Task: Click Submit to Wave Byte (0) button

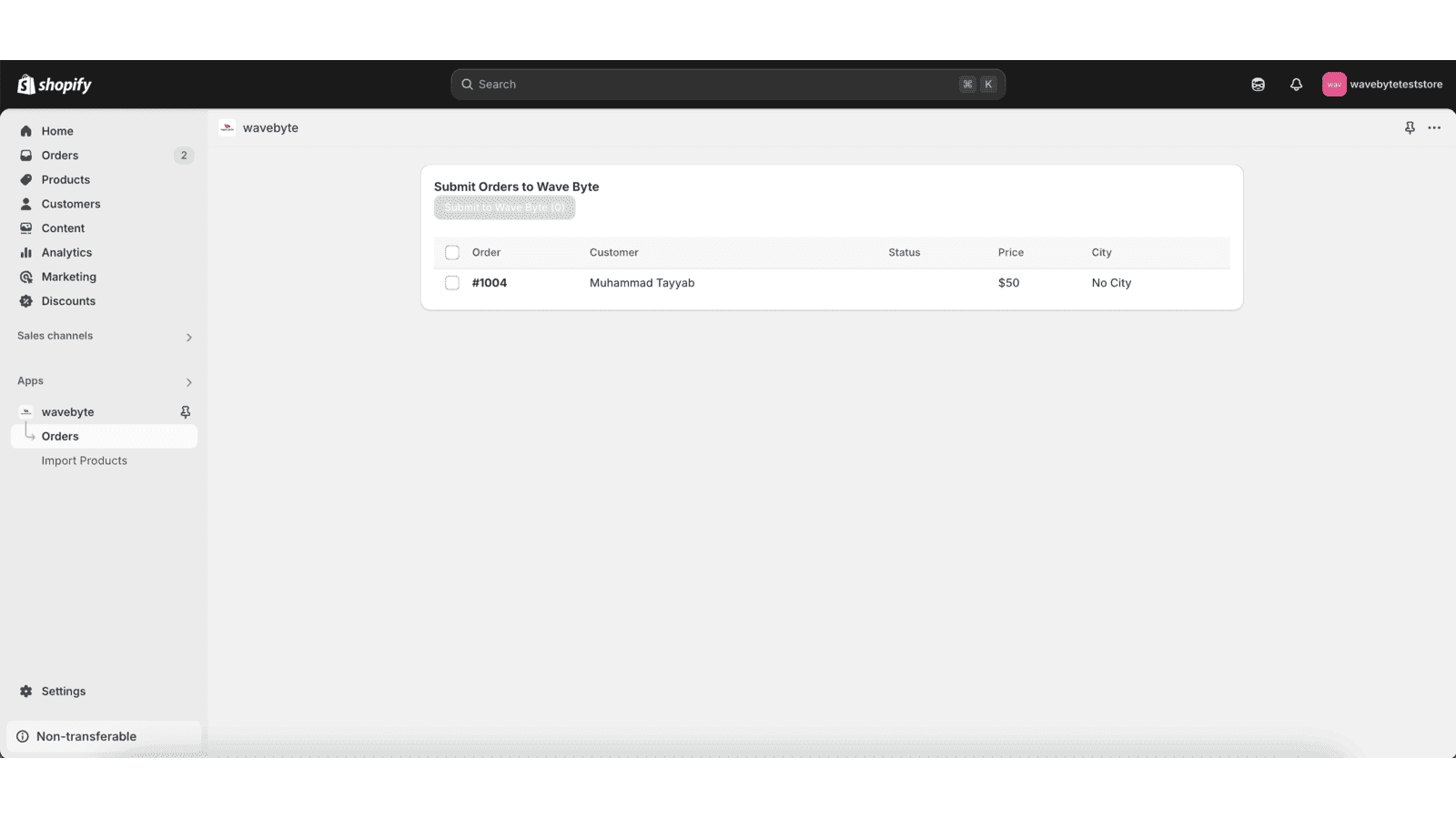Action: coord(504,207)
